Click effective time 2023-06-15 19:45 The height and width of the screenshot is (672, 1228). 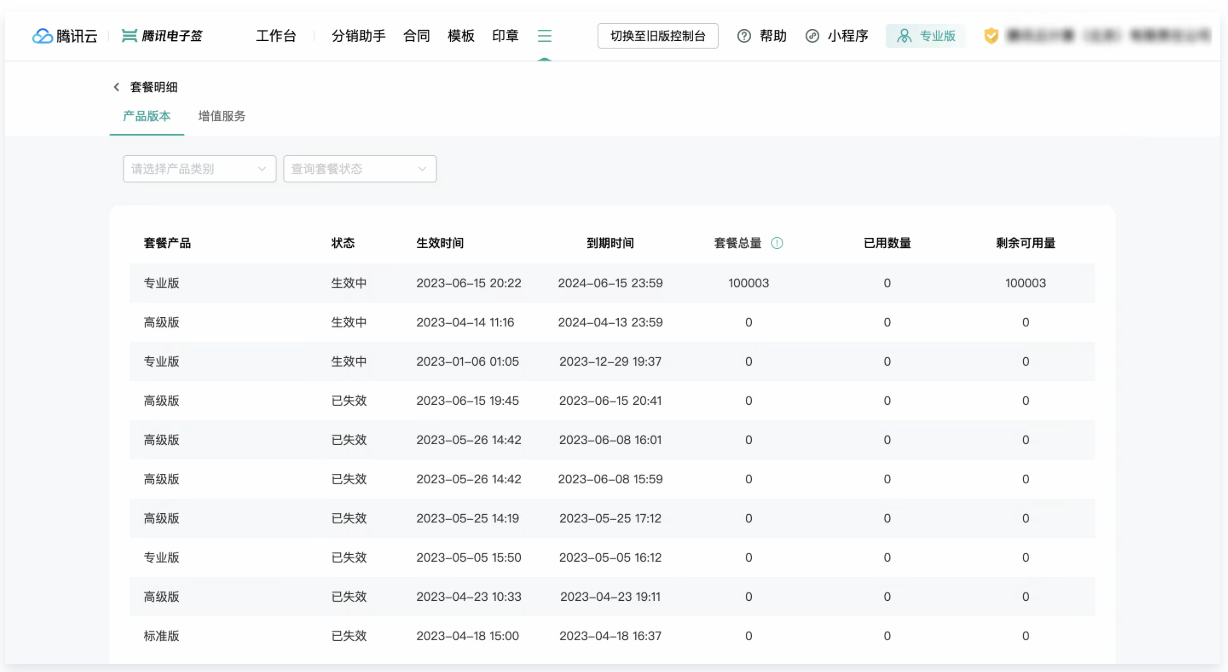tap(468, 400)
